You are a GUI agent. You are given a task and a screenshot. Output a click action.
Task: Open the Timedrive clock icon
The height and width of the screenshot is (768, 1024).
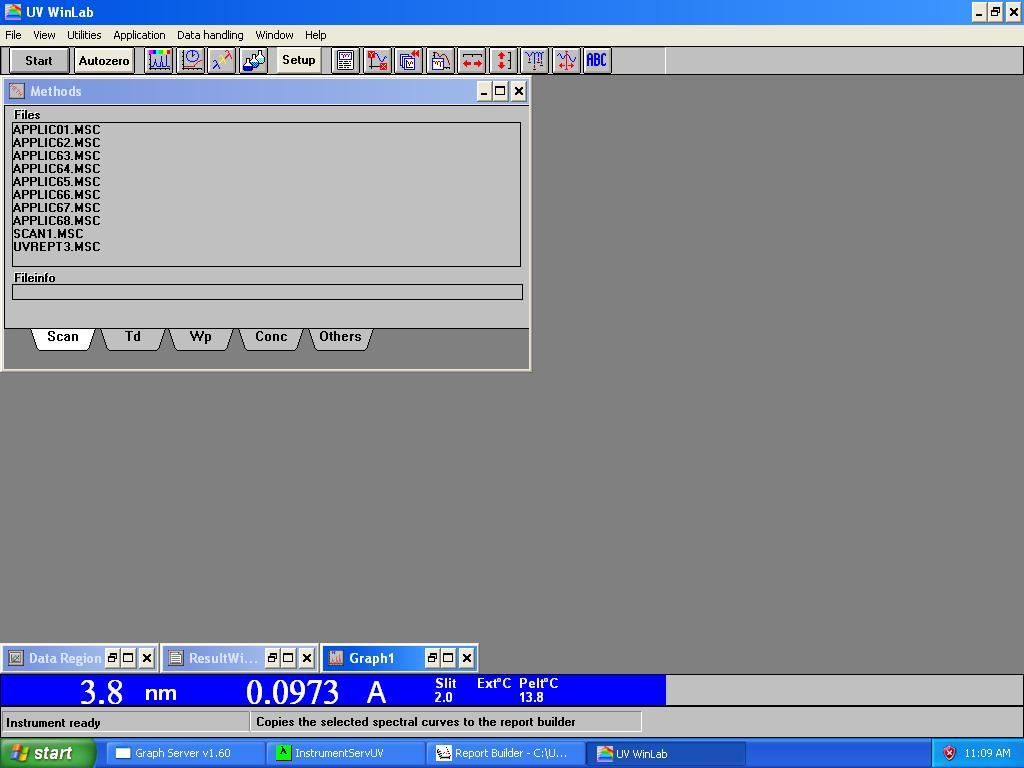click(190, 60)
